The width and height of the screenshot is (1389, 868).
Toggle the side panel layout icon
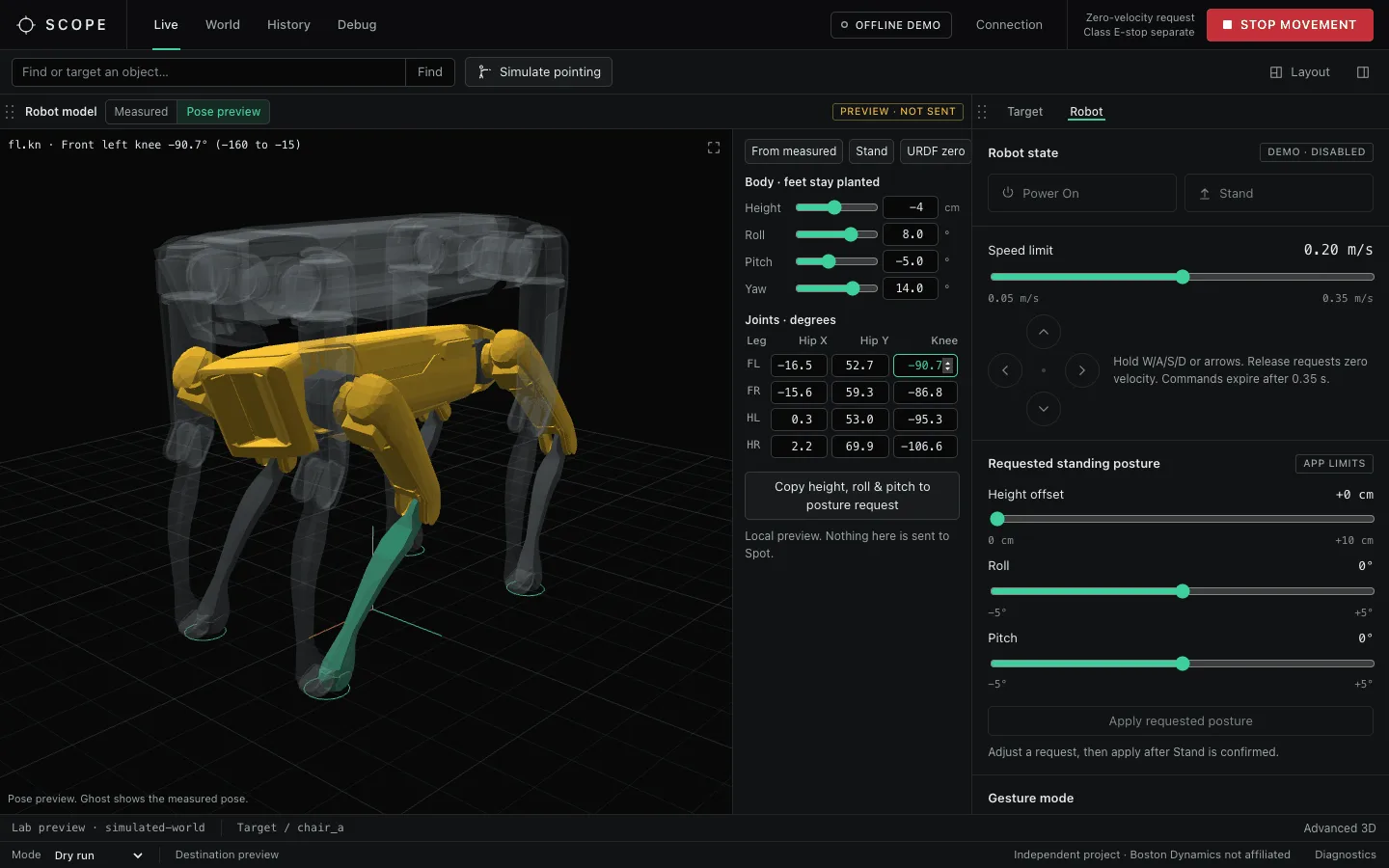coord(1363,72)
